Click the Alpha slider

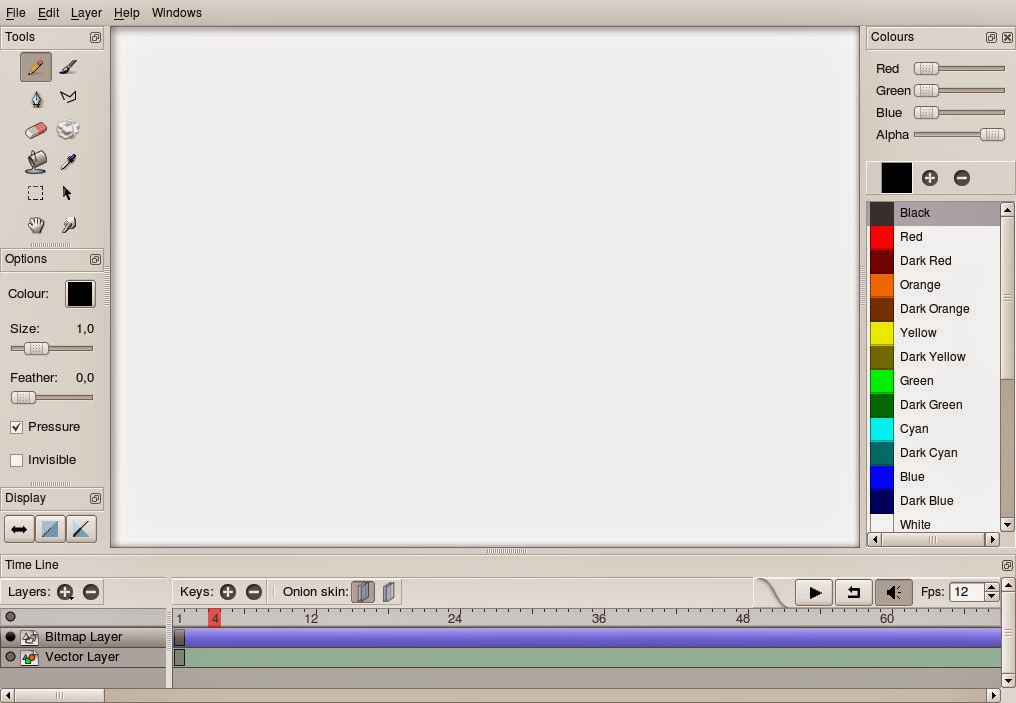coord(959,135)
